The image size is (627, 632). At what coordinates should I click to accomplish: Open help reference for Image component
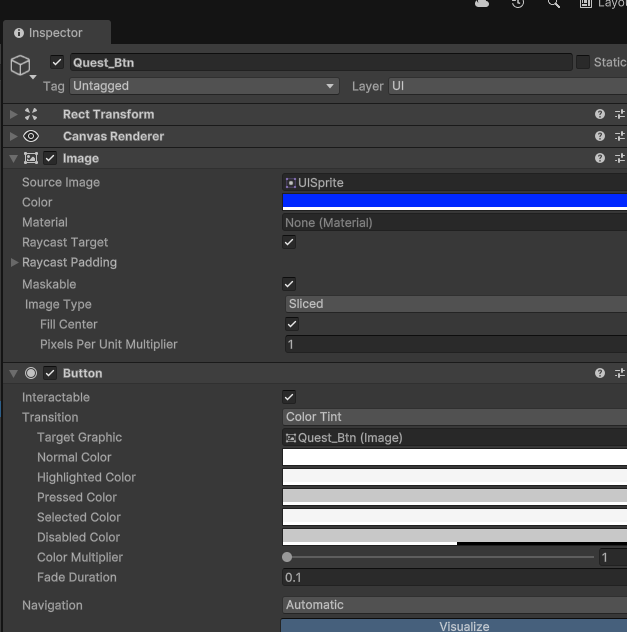(x=600, y=159)
